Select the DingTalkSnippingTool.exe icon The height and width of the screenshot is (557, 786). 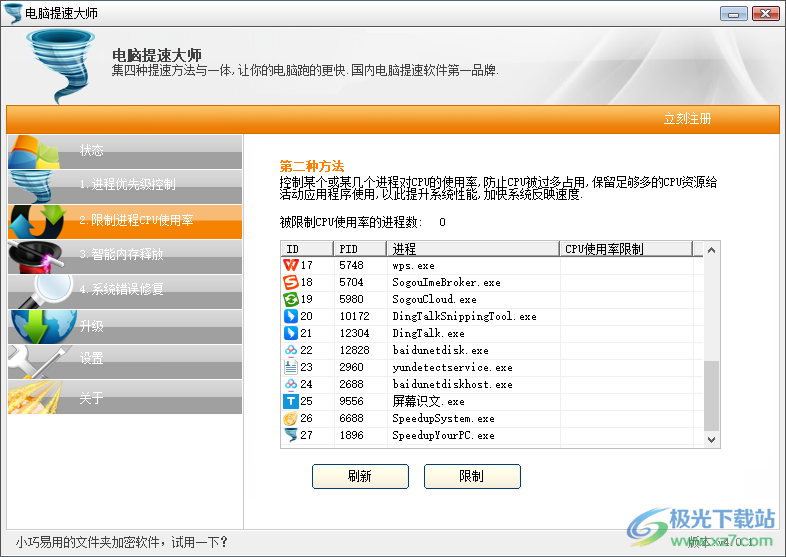(291, 316)
